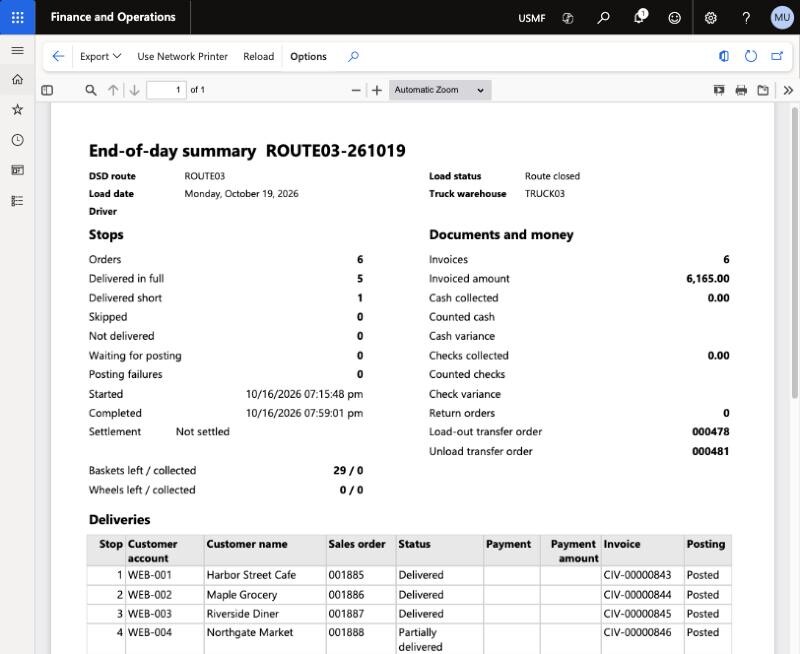
Task: Go to previous page arrow
Action: (113, 90)
